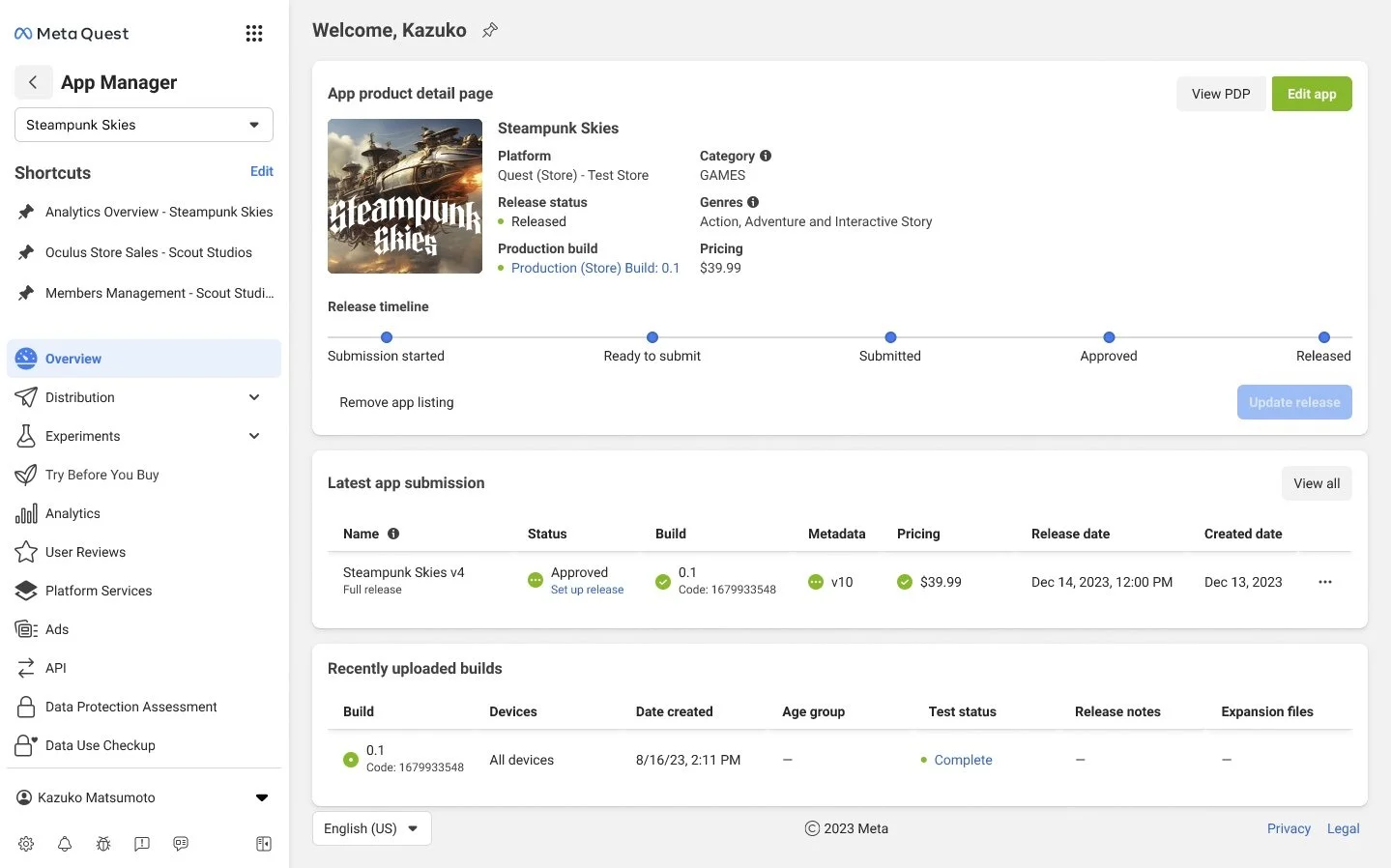Viewport: 1391px width, 868px height.
Task: Open the notifications bell icon
Action: click(65, 844)
